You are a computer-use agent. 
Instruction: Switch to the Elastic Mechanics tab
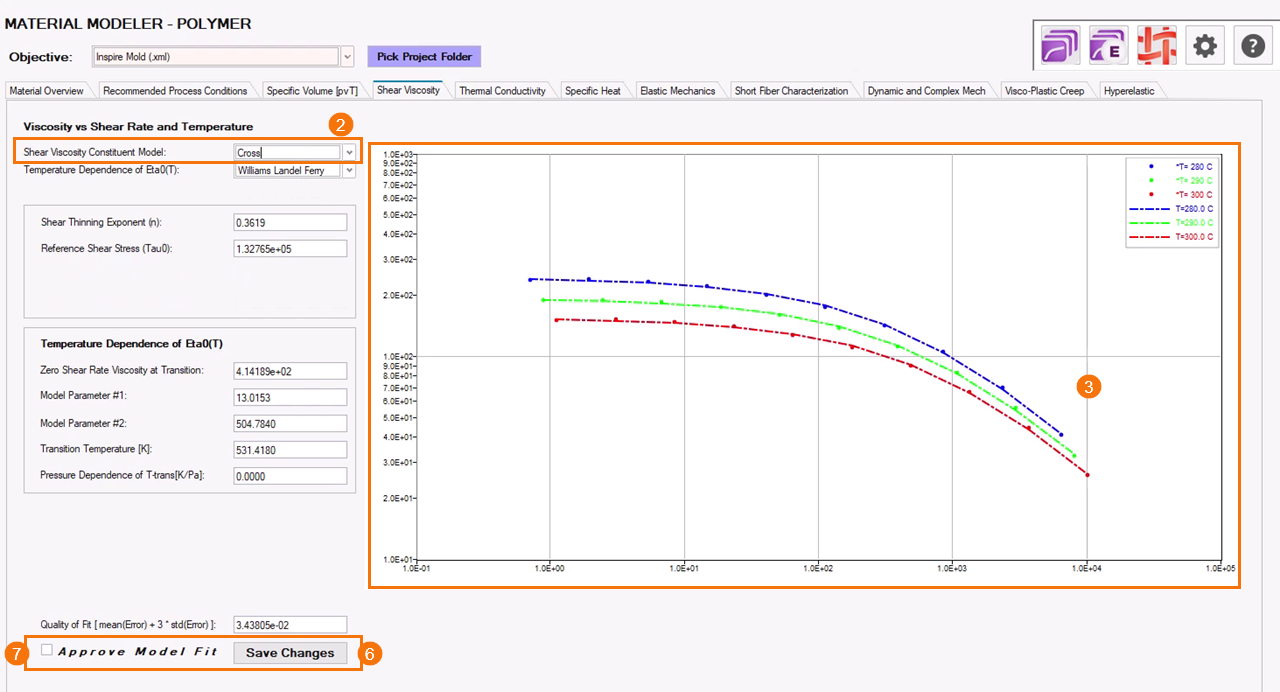click(x=678, y=91)
